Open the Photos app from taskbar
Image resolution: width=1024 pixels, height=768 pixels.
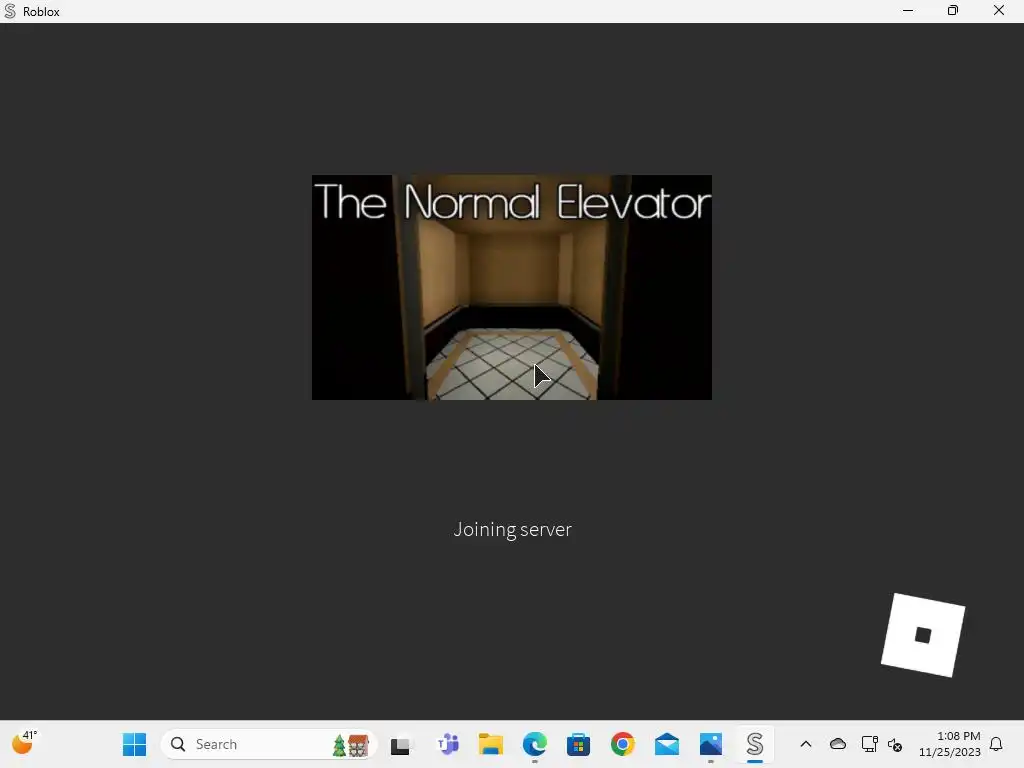pos(711,744)
